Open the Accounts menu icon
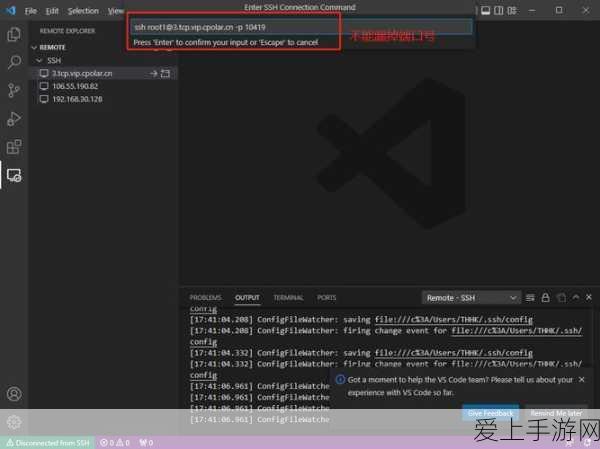Image resolution: width=600 pixels, height=449 pixels. (14, 393)
